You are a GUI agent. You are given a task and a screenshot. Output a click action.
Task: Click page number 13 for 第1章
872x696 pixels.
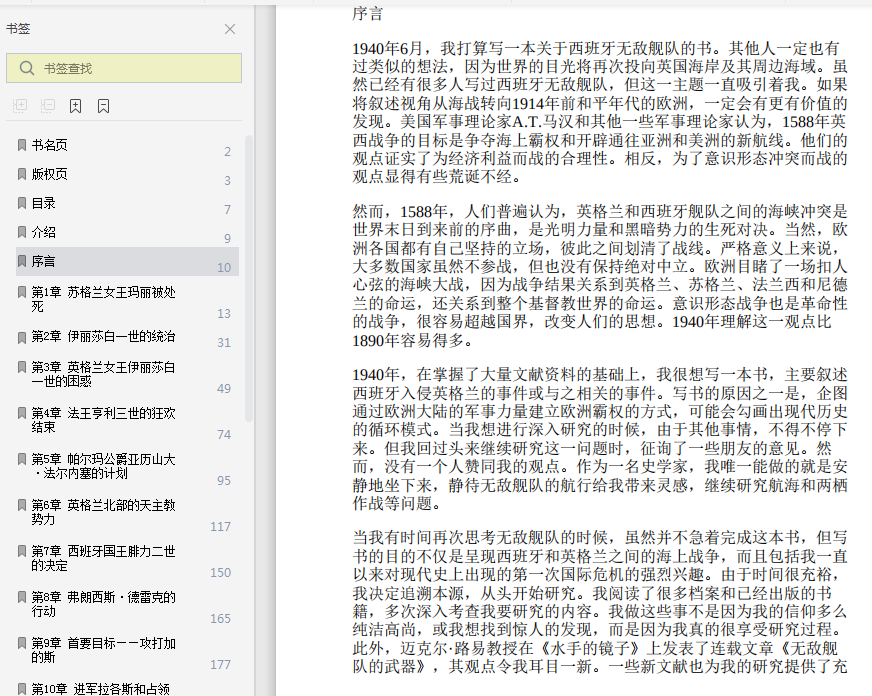point(224,314)
